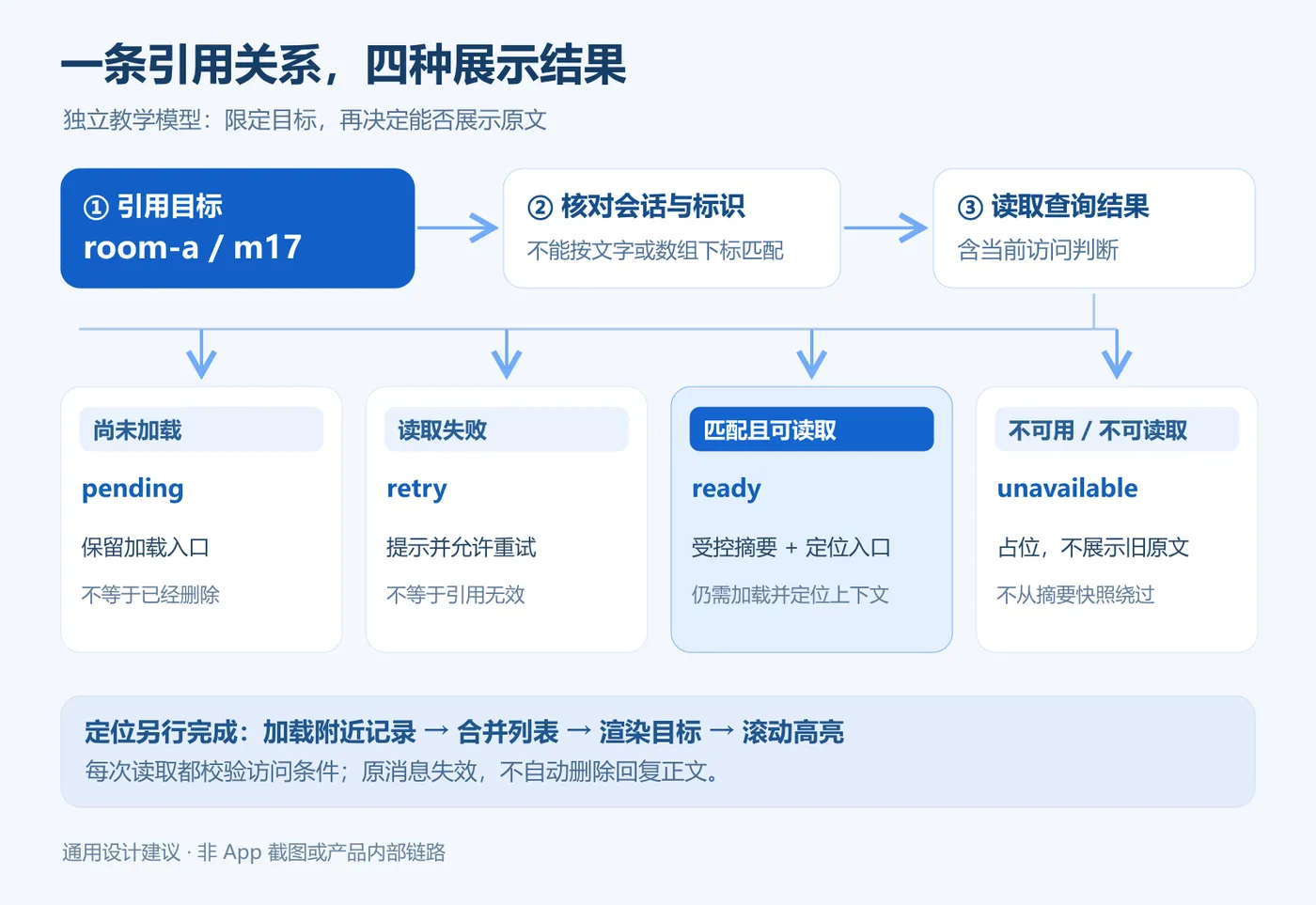1316x905 pixels.
Task: Click the footer starting with 通用设计建议
Action: (x=254, y=852)
